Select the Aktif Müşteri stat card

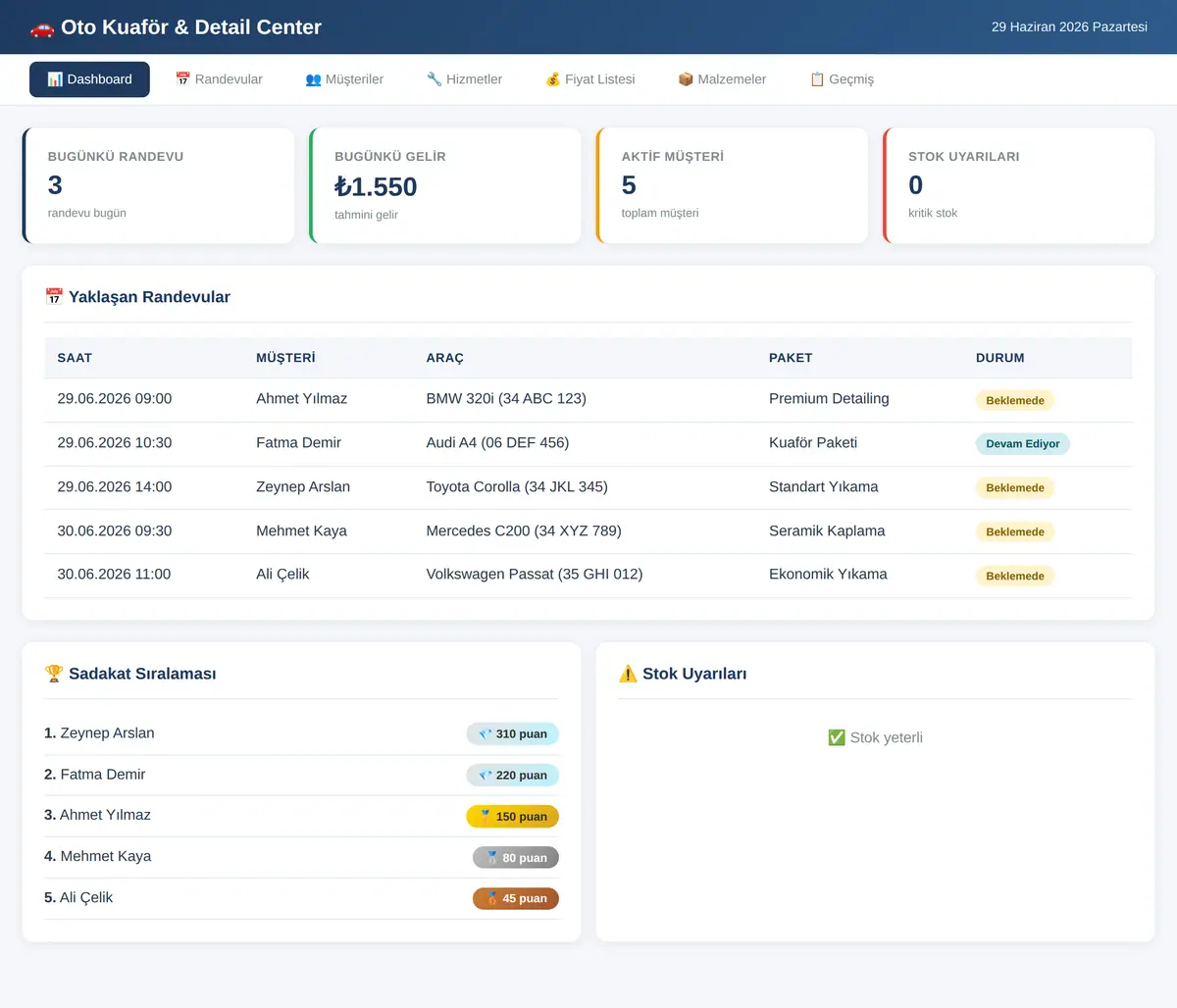point(732,185)
